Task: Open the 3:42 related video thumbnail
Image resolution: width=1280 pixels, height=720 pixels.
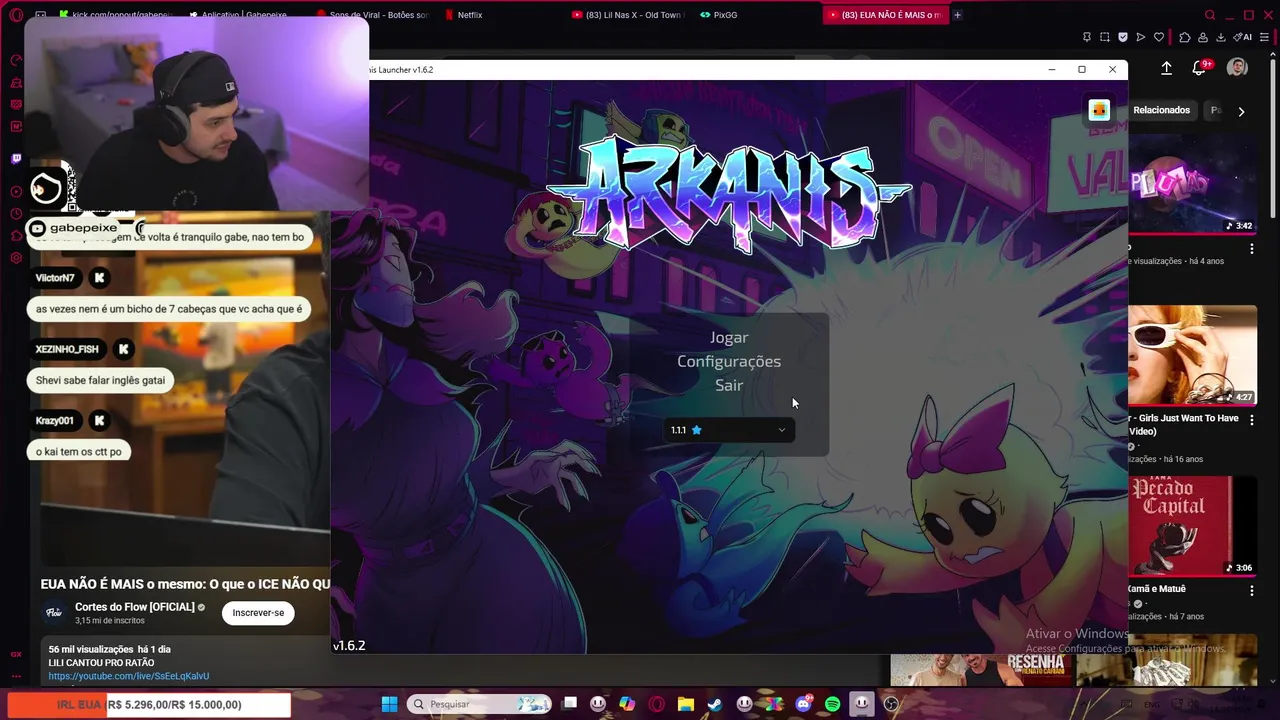Action: pyautogui.click(x=1193, y=187)
